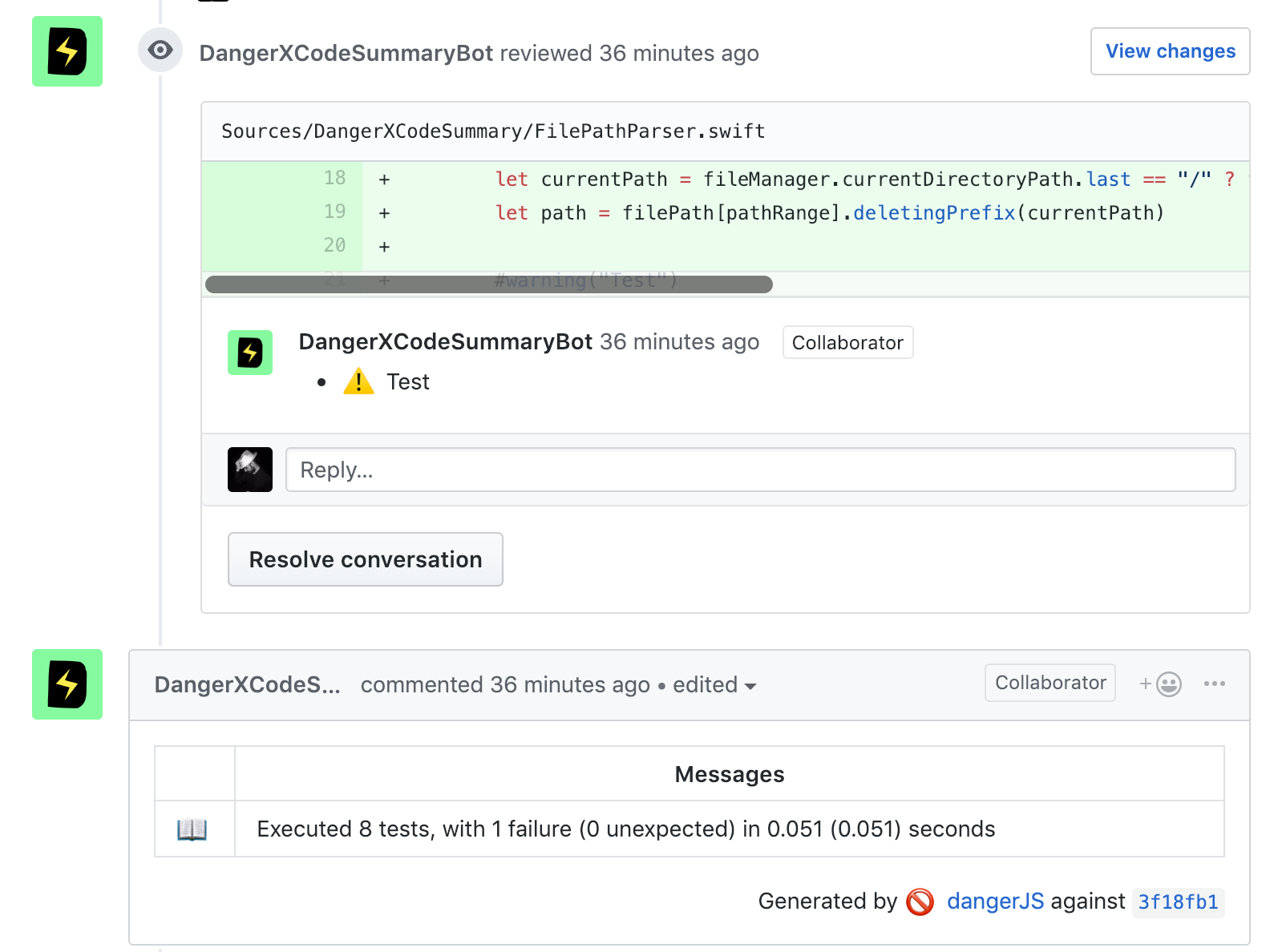The width and height of the screenshot is (1270, 952).
Task: Click the 'reviewed 36 minutes ago' timestamp
Action: [x=629, y=53]
